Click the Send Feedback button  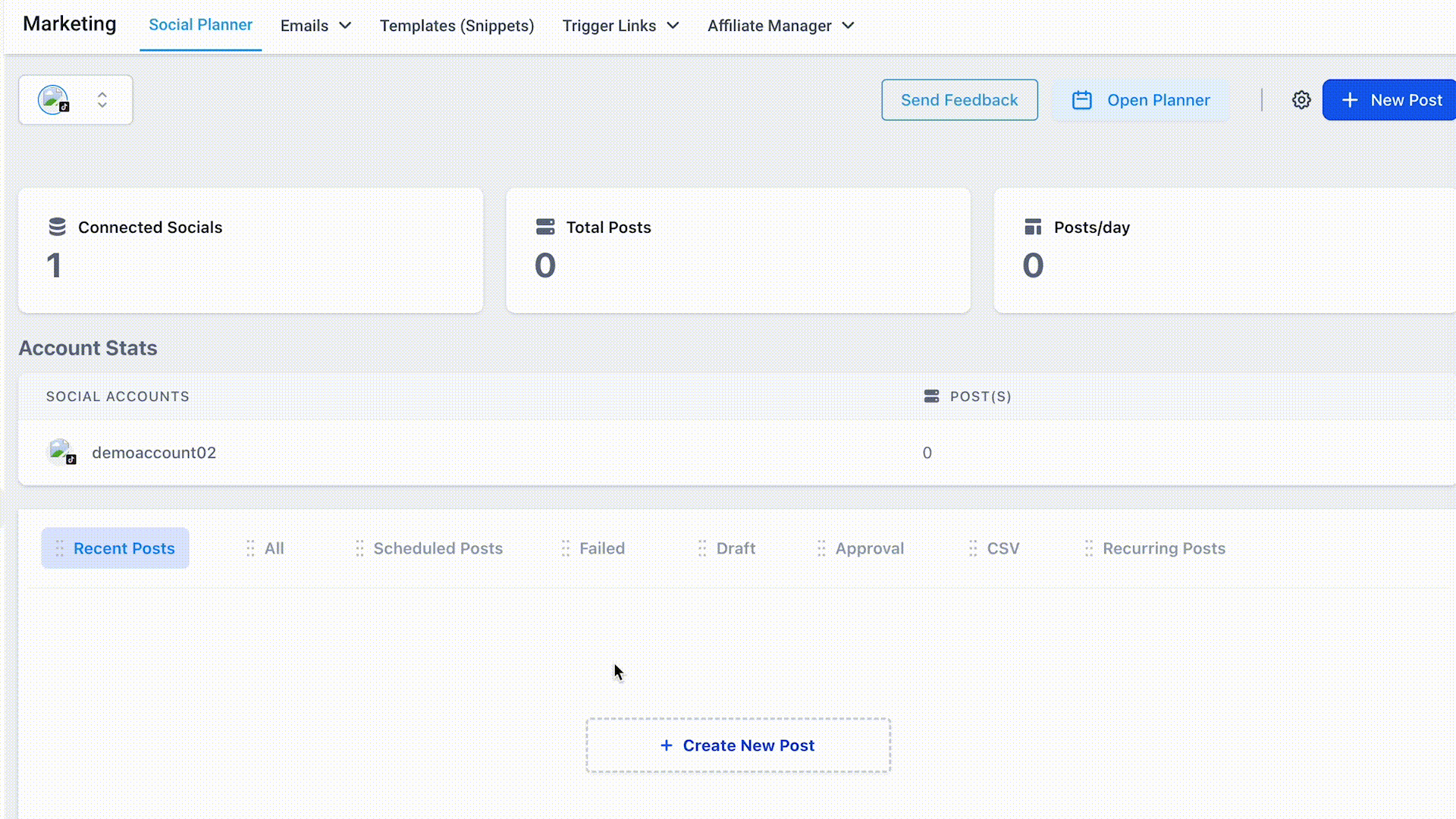click(959, 100)
